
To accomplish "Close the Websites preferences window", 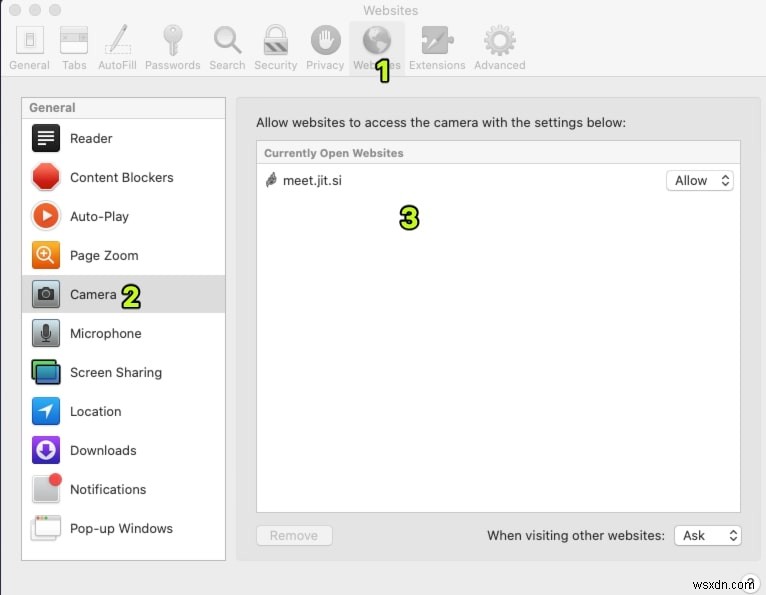I will coord(15,10).
